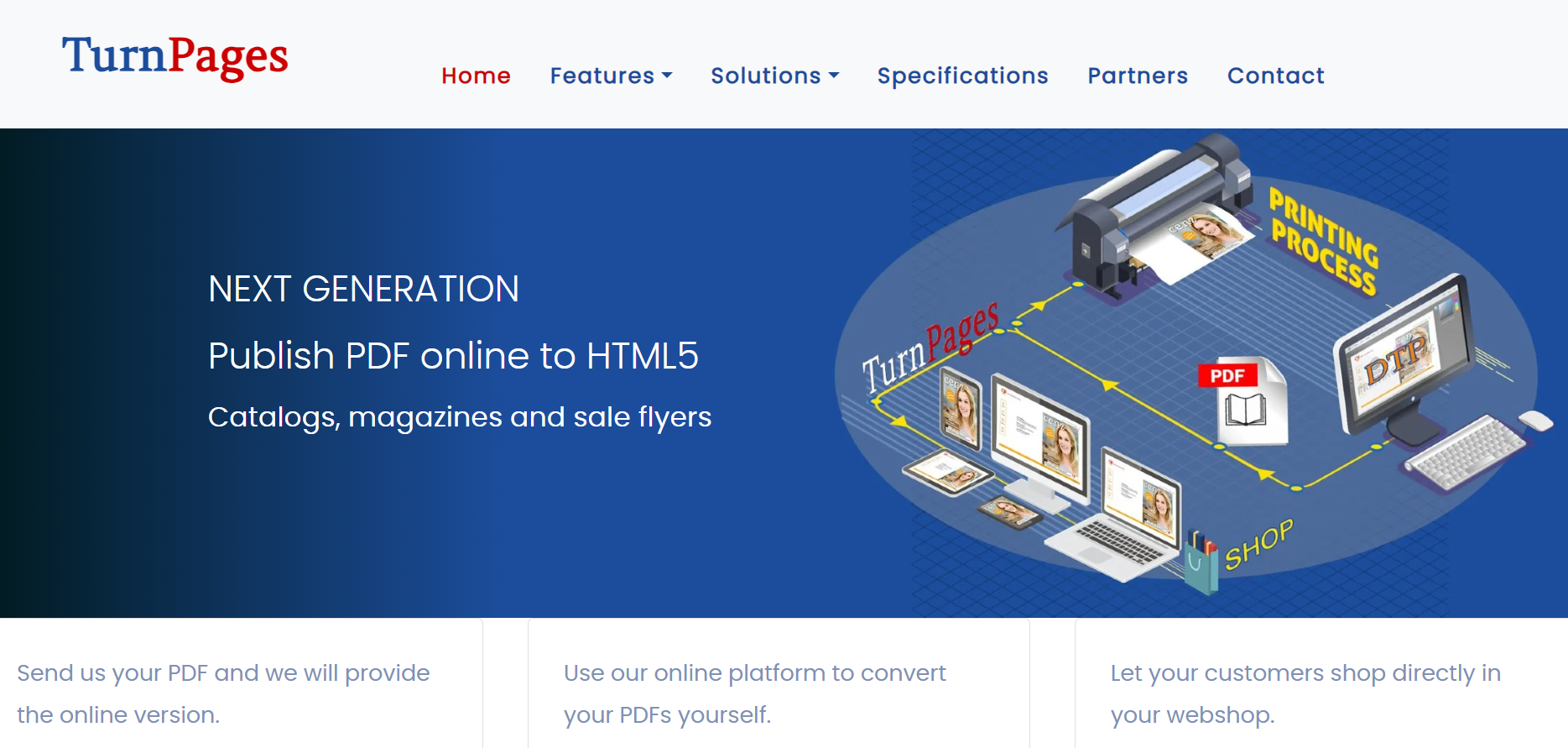The image size is (1568, 748).
Task: Select 'Let your customers shop' card
Action: (1321, 683)
